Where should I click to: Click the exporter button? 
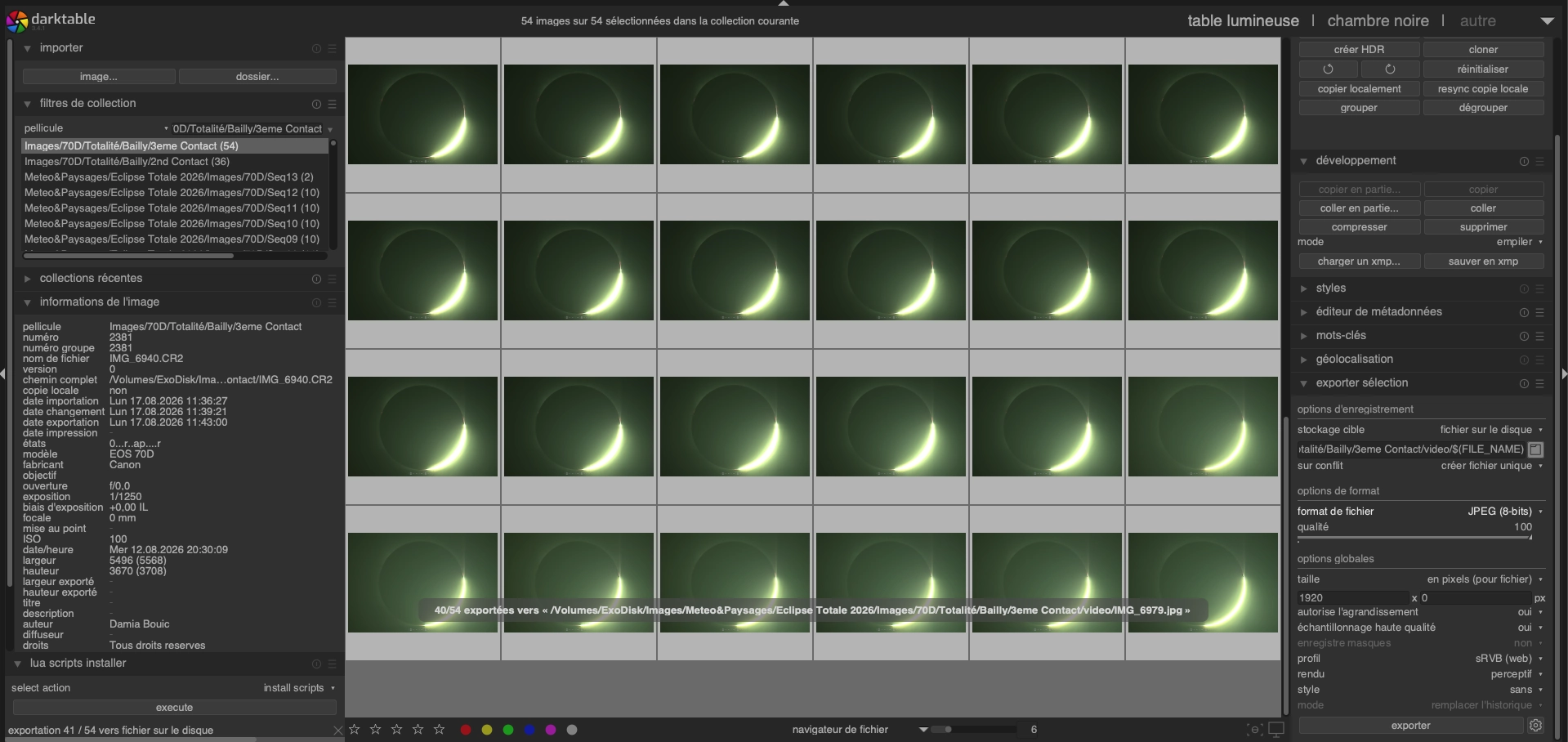pyautogui.click(x=1411, y=726)
